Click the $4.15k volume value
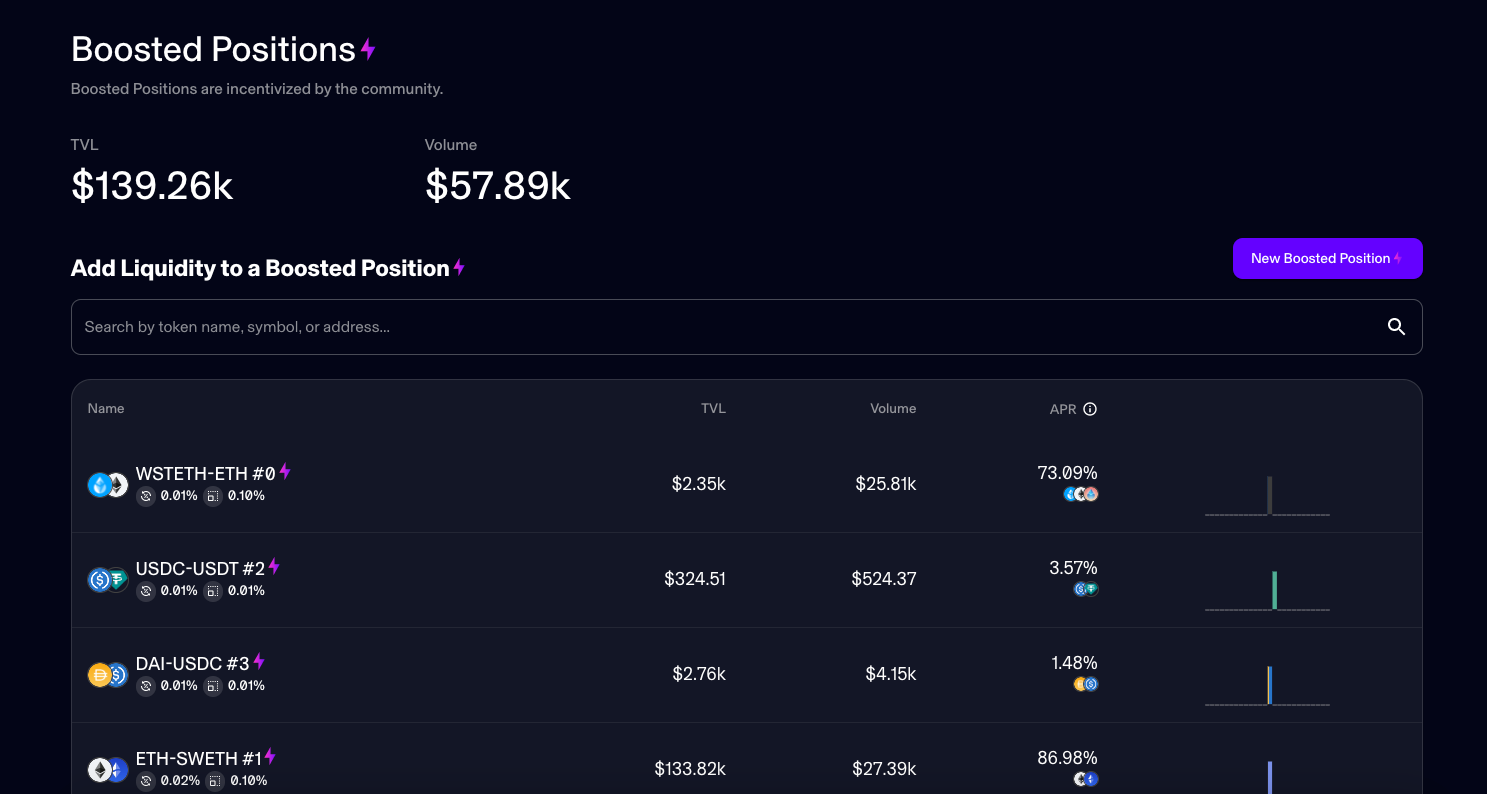Image resolution: width=1487 pixels, height=794 pixels. (x=891, y=674)
